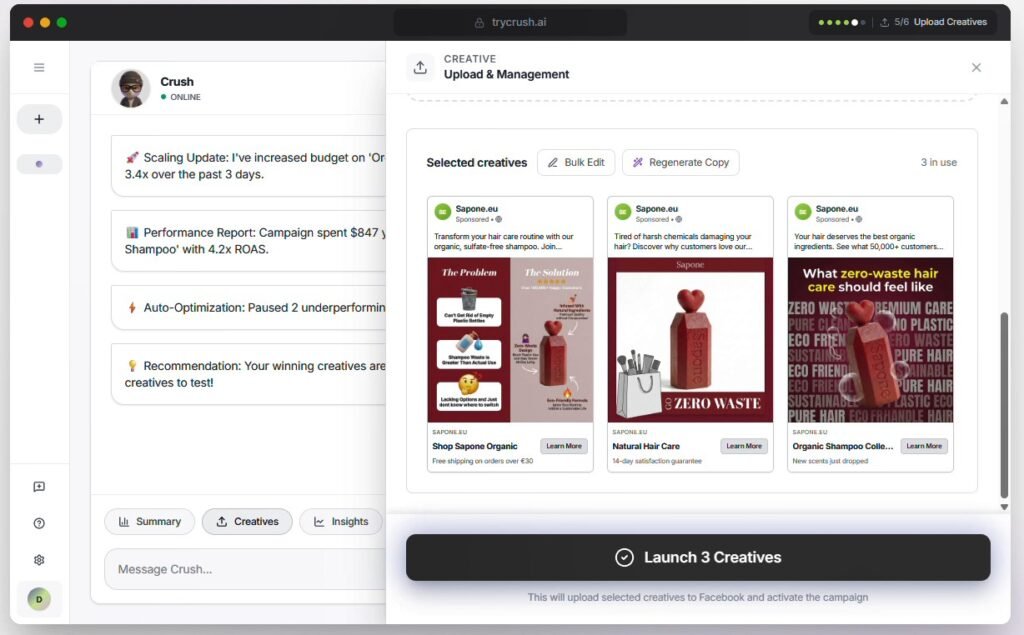Click Learn More on Natural Hair Care ad
This screenshot has height=635, width=1024.
(x=743, y=446)
